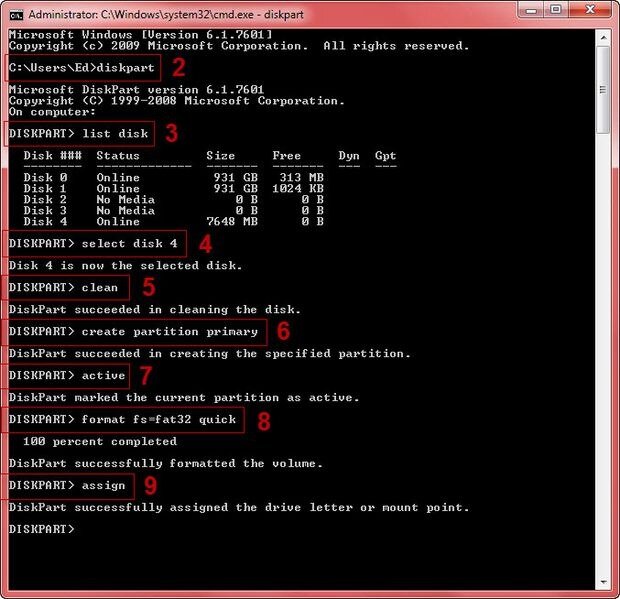Click 'DiskPart succeeded in cleaning the disk.' line
The width and height of the screenshot is (620, 599).
155,309
